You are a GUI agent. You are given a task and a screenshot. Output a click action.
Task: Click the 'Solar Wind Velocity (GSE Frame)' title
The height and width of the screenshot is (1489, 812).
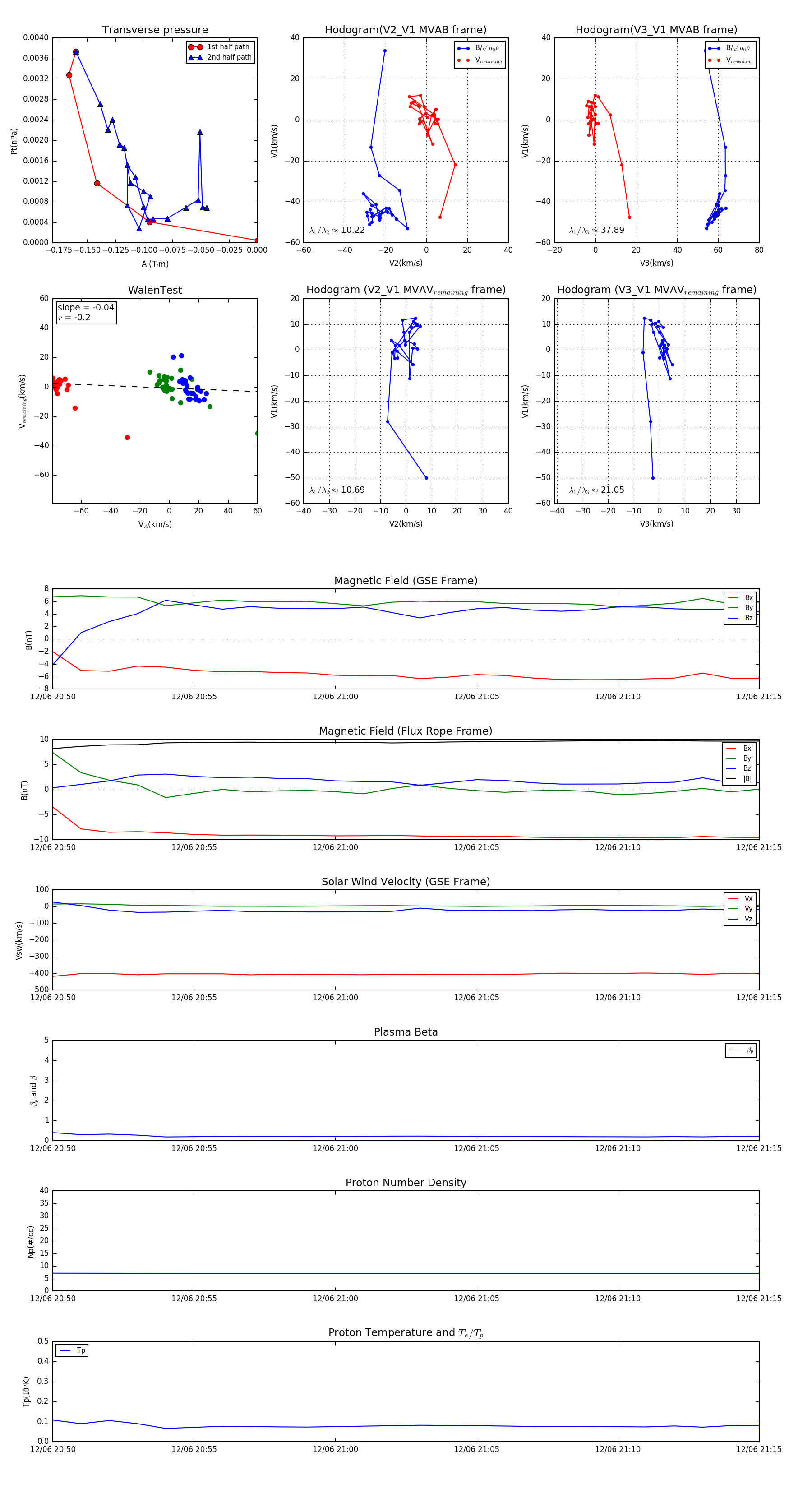[x=406, y=882]
